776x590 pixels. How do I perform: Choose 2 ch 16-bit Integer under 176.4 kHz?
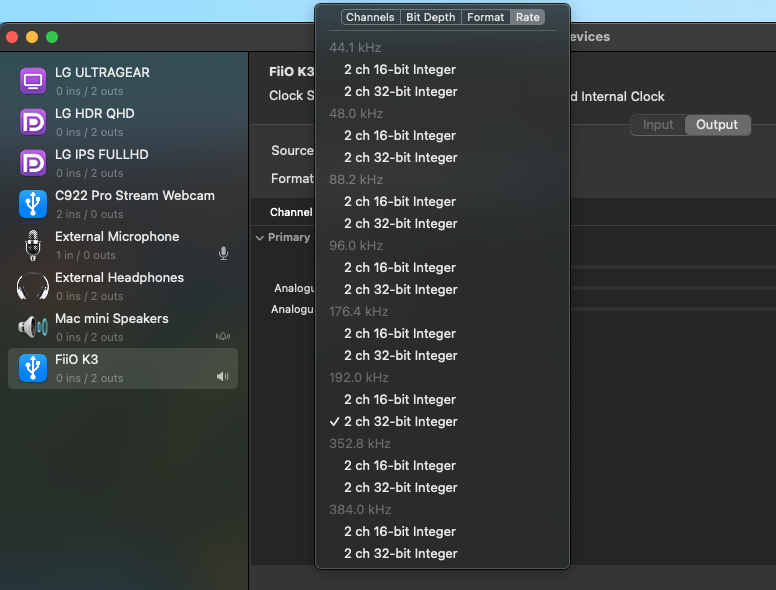[x=442, y=334]
